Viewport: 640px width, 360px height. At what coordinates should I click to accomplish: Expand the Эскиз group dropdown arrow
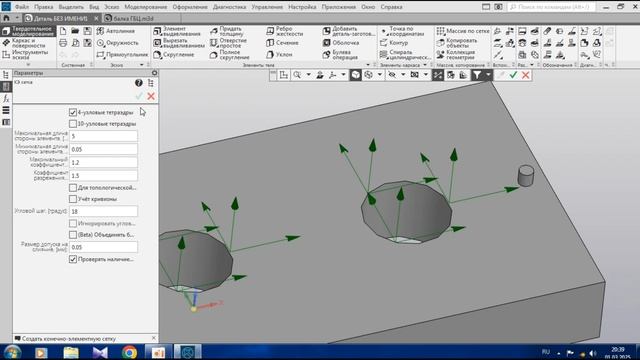(x=142, y=65)
